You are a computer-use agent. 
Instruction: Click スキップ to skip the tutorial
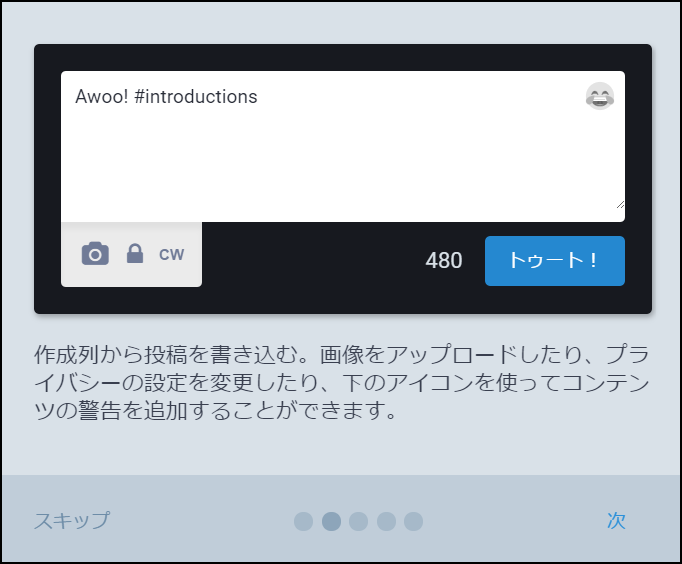pyautogui.click(x=72, y=521)
